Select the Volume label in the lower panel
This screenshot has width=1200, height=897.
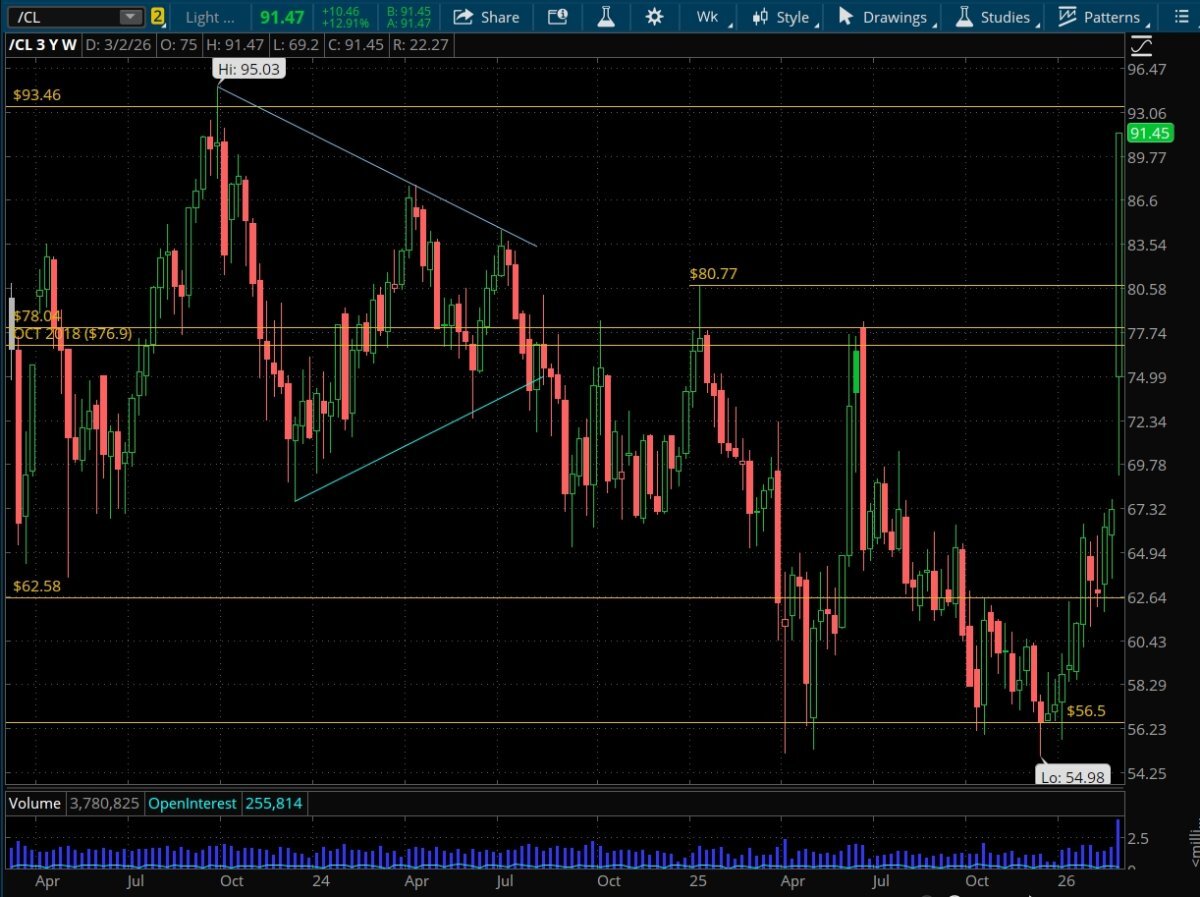[35, 803]
